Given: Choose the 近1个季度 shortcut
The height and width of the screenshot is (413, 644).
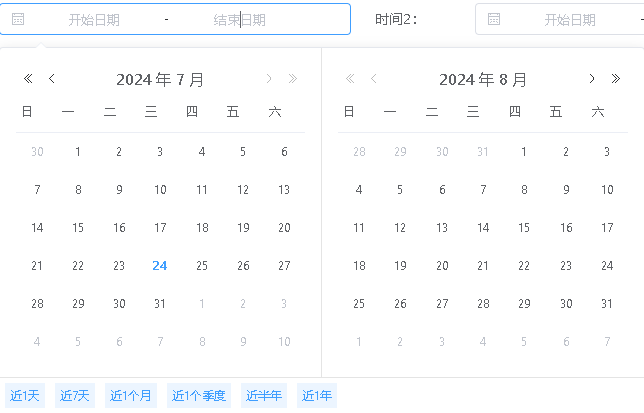Looking at the screenshot, I should click(199, 395).
